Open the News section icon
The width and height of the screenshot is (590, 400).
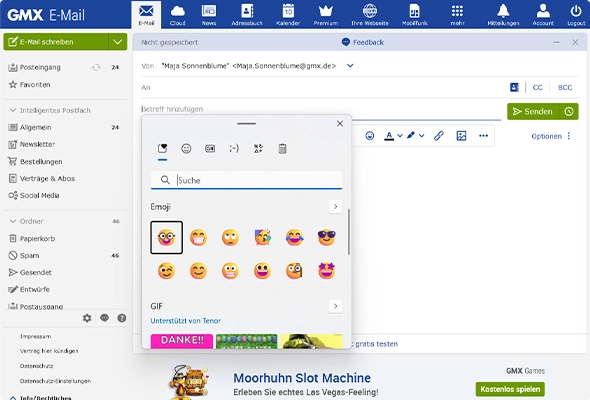coord(208,15)
